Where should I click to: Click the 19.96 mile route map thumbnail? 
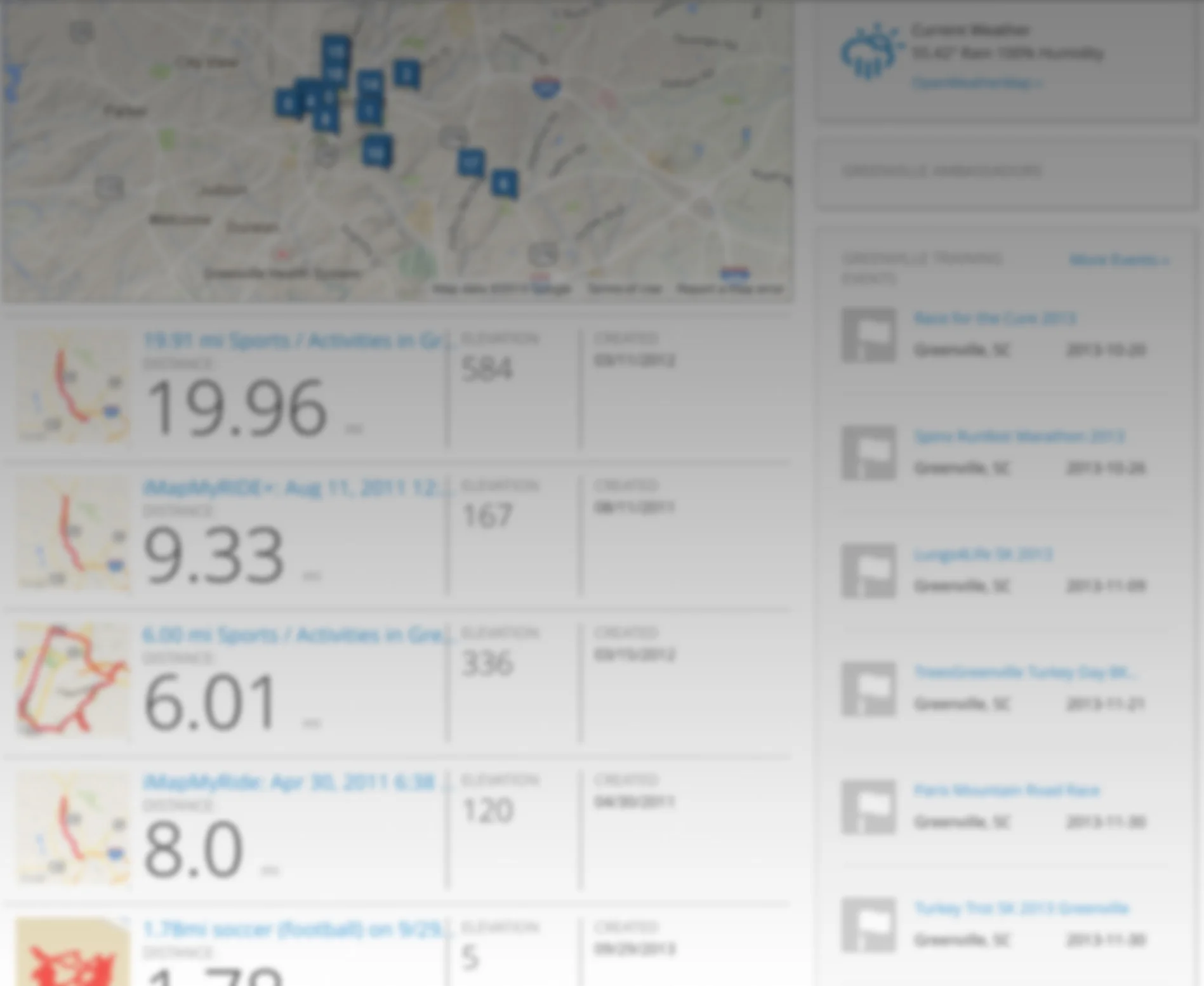[x=72, y=386]
